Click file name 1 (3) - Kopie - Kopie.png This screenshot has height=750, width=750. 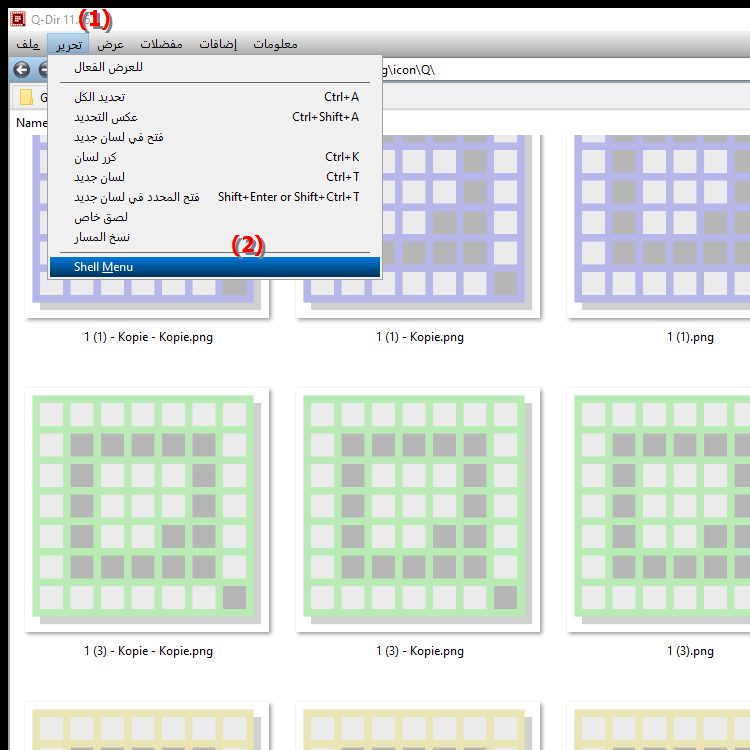click(148, 651)
